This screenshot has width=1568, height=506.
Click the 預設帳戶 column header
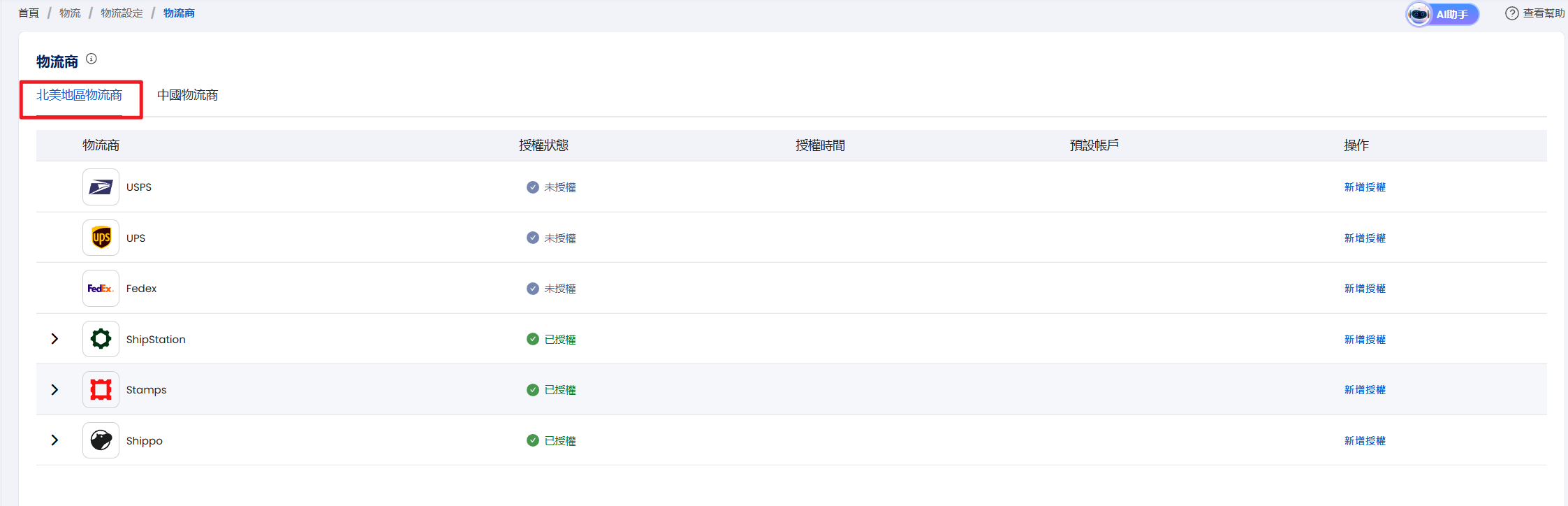tap(1094, 145)
